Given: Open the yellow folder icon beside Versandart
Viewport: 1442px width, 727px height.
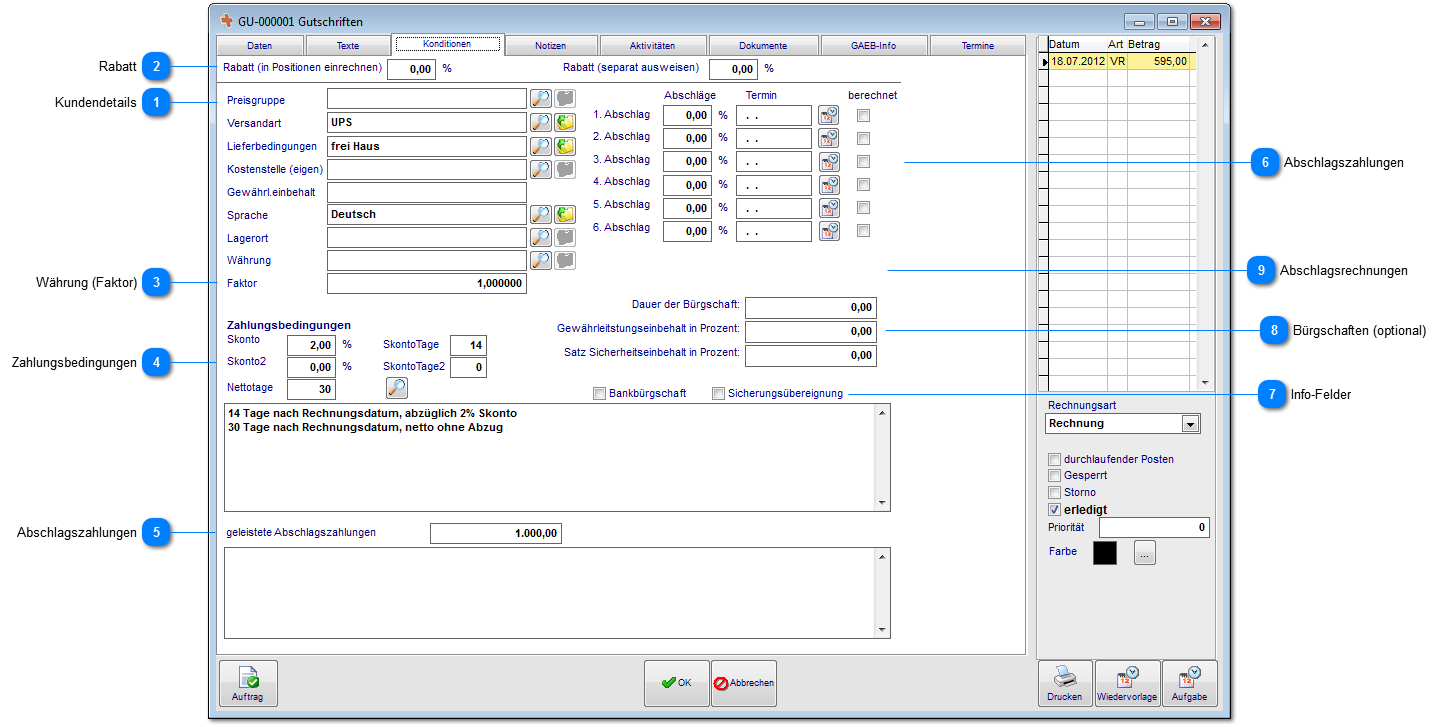Looking at the screenshot, I should (x=566, y=122).
